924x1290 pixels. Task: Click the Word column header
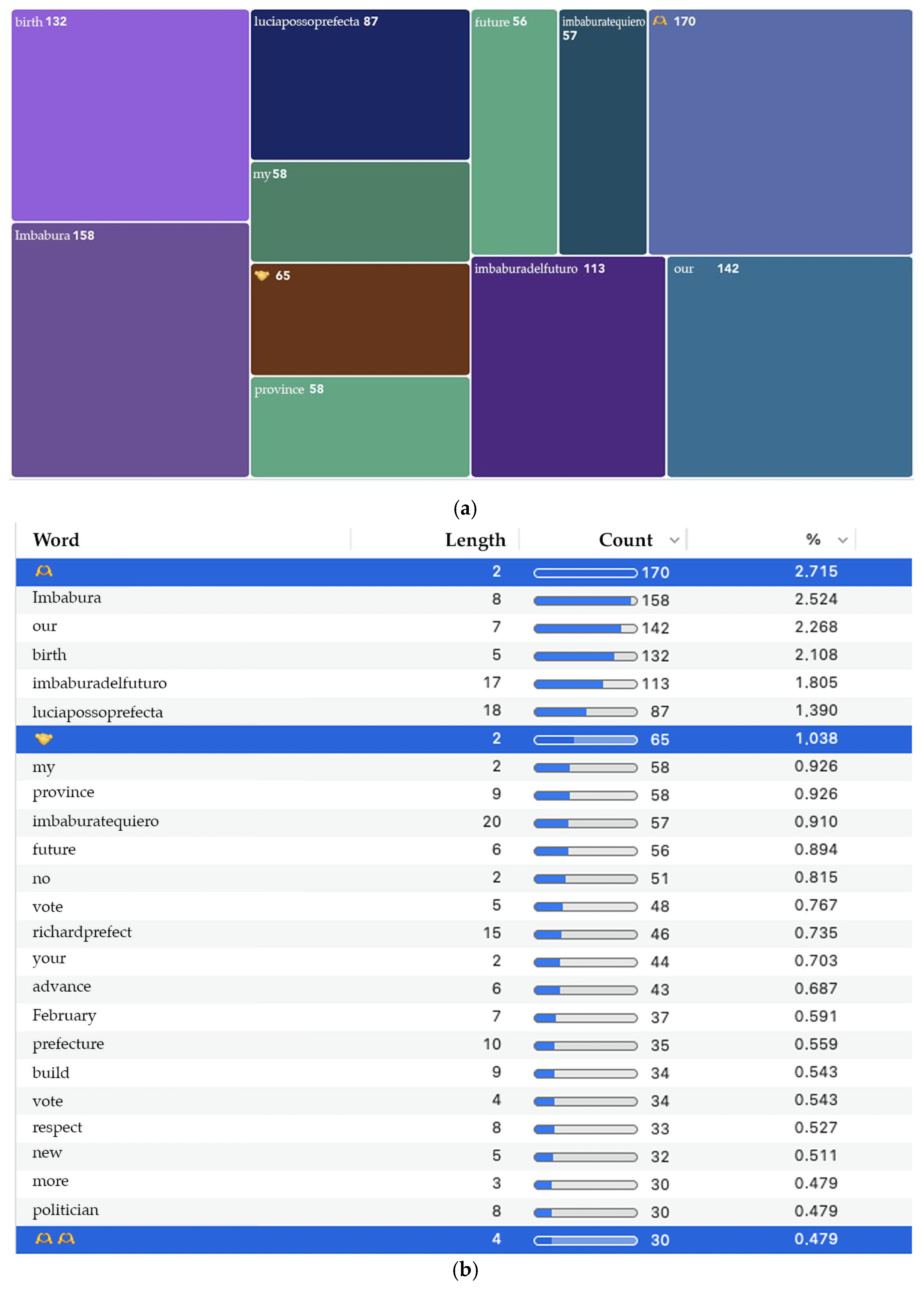click(56, 540)
